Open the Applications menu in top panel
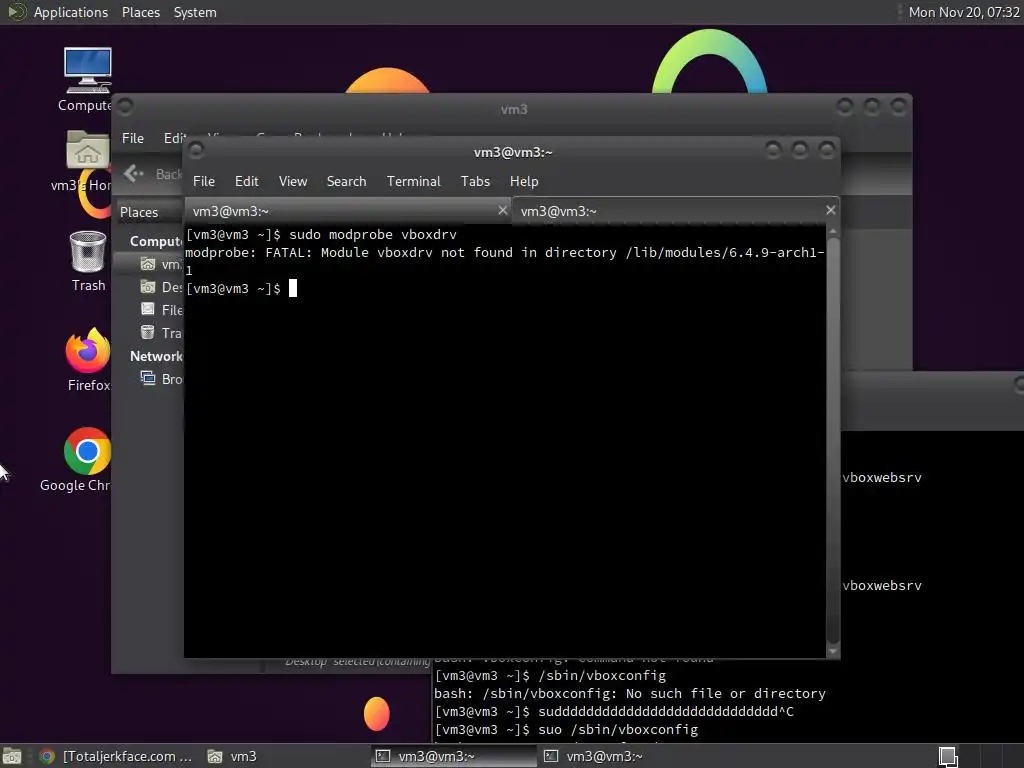1024x768 pixels. pos(71,12)
